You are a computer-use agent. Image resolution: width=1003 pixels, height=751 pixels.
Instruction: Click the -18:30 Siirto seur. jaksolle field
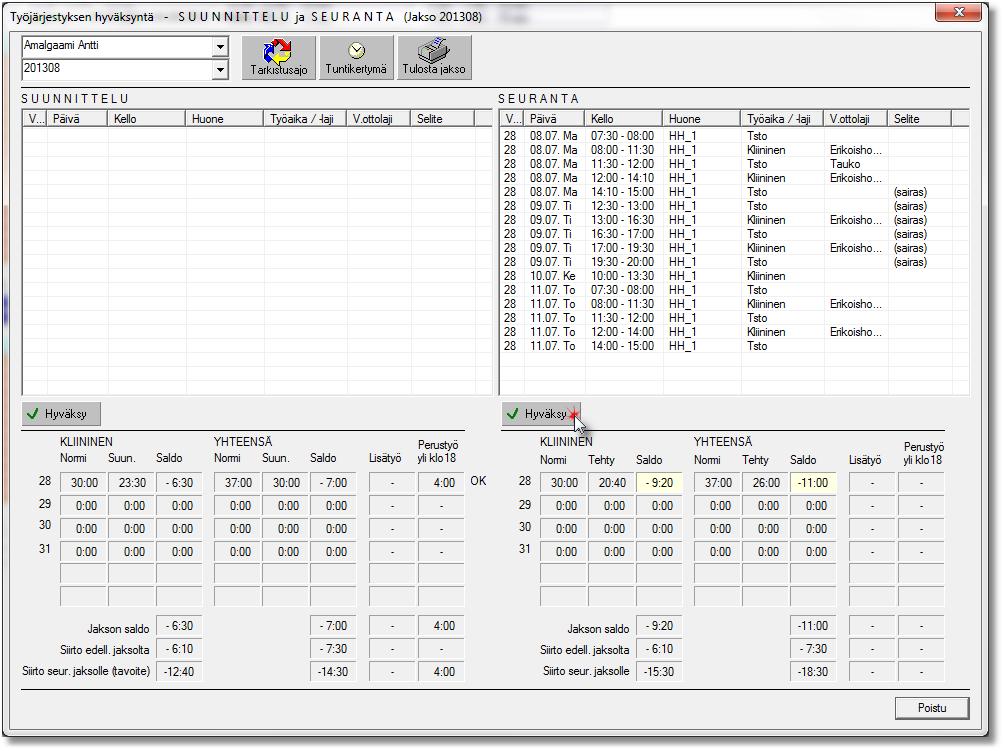click(x=813, y=672)
